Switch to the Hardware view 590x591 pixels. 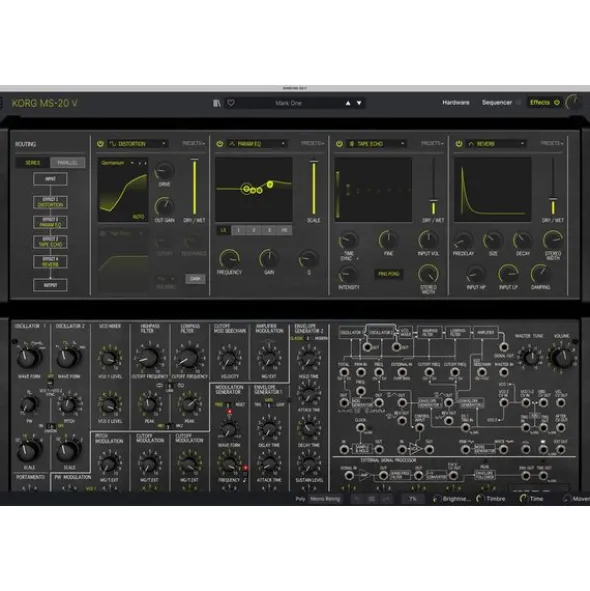tap(456, 102)
